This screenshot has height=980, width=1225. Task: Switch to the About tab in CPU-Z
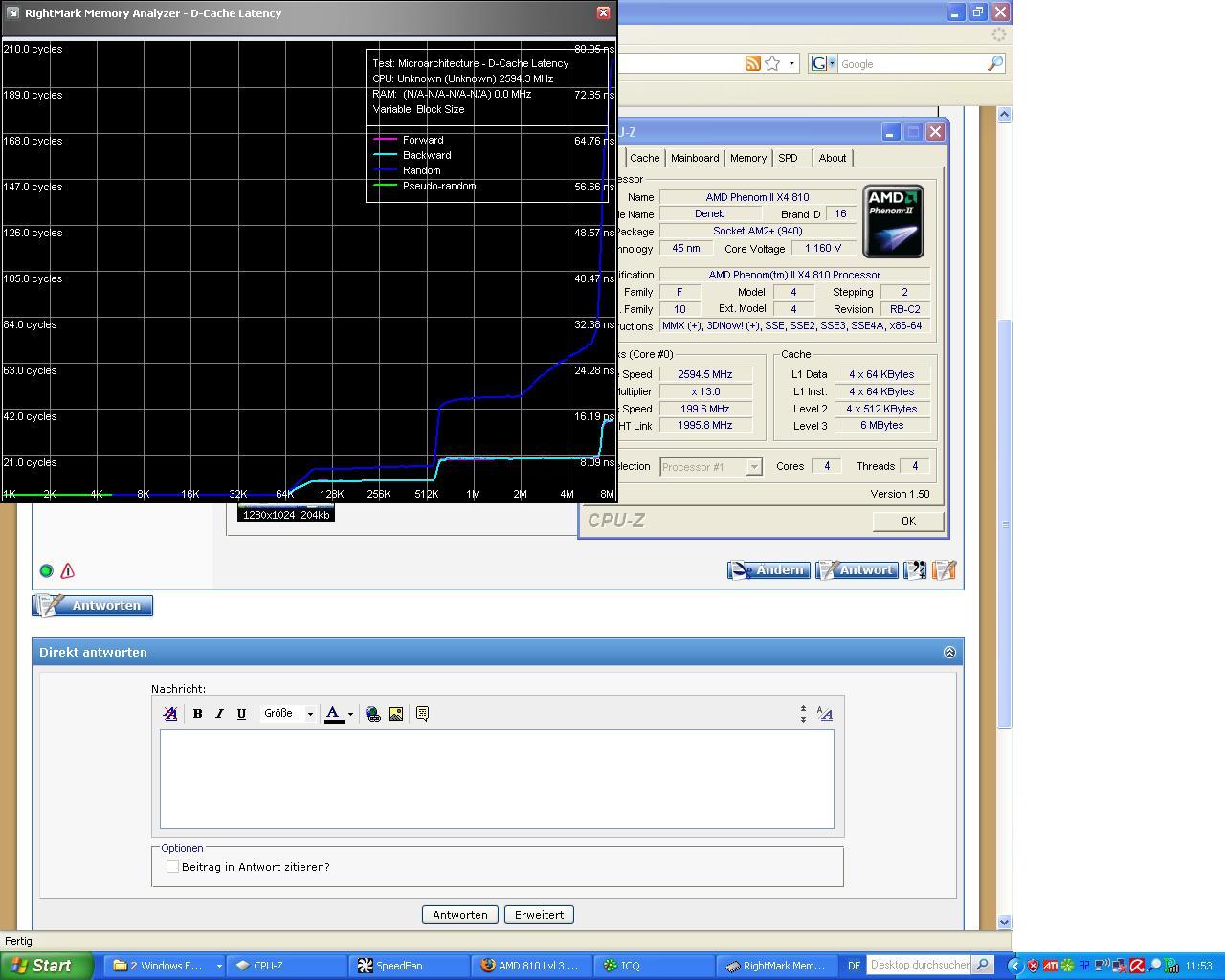tap(833, 158)
